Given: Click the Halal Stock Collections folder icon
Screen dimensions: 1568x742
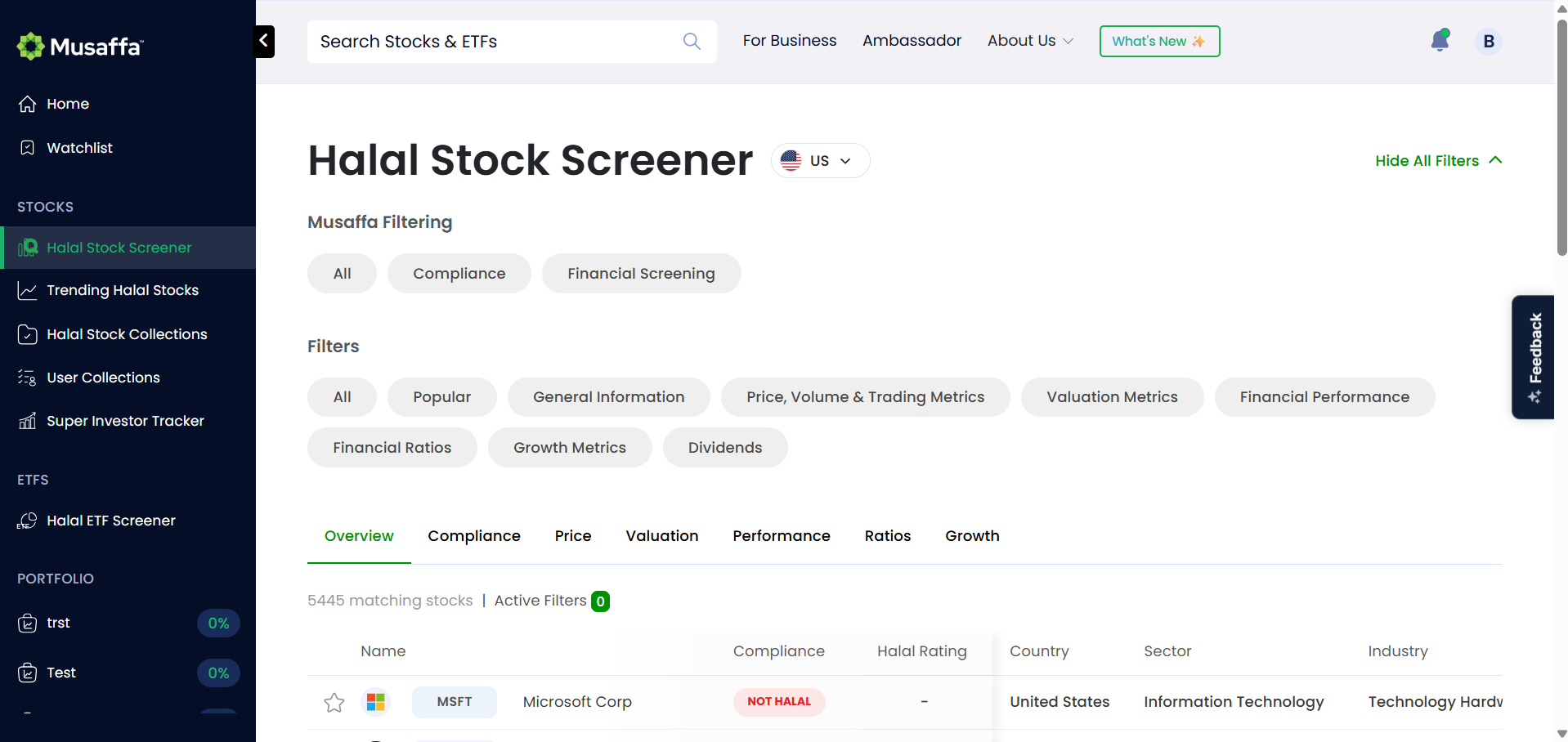Looking at the screenshot, I should coord(28,334).
